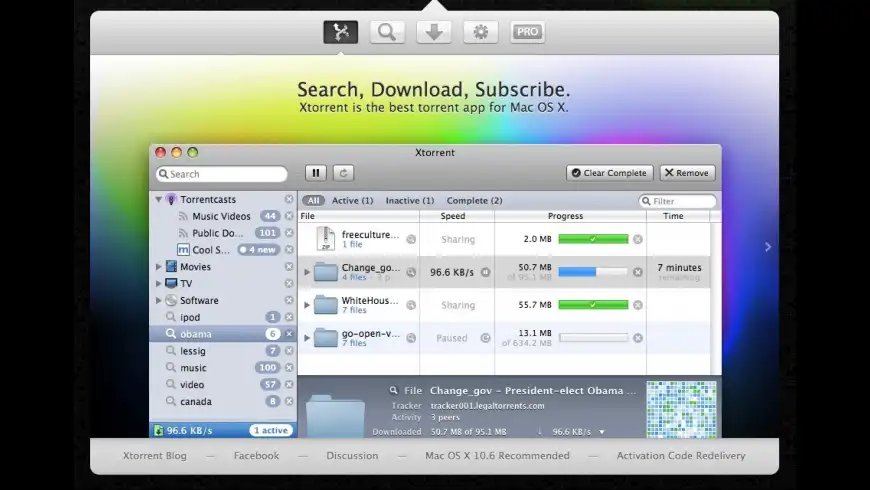Open the magnifier search toolbar icon
This screenshot has height=490, width=870.
click(387, 32)
